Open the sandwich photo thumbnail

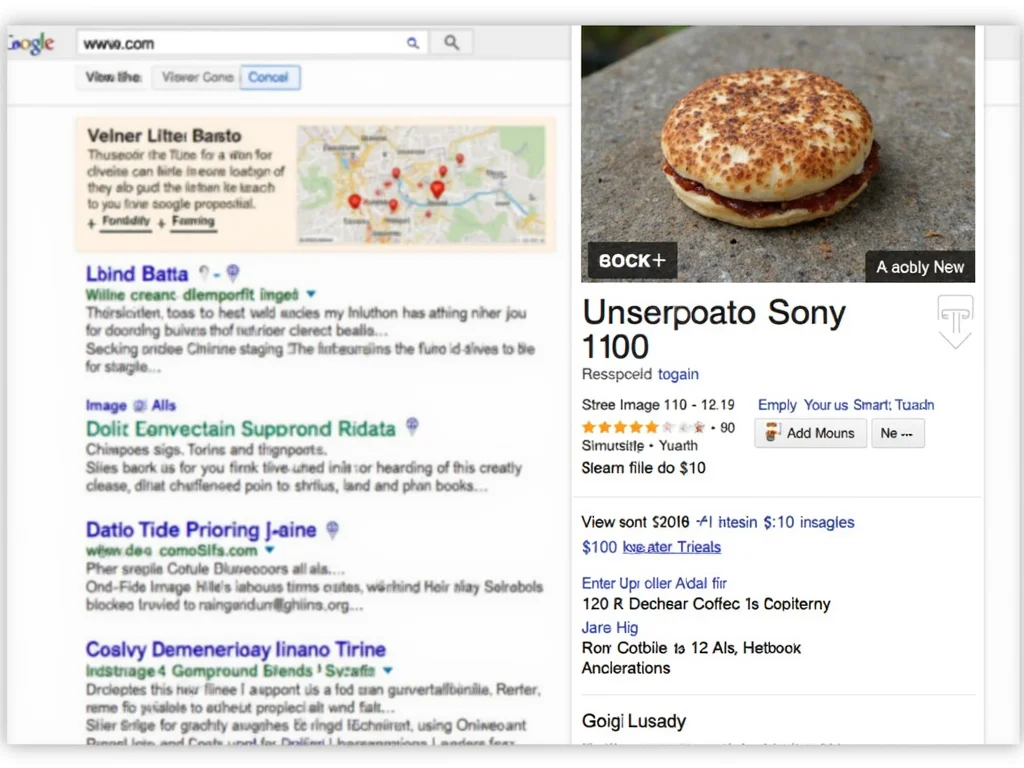click(777, 150)
